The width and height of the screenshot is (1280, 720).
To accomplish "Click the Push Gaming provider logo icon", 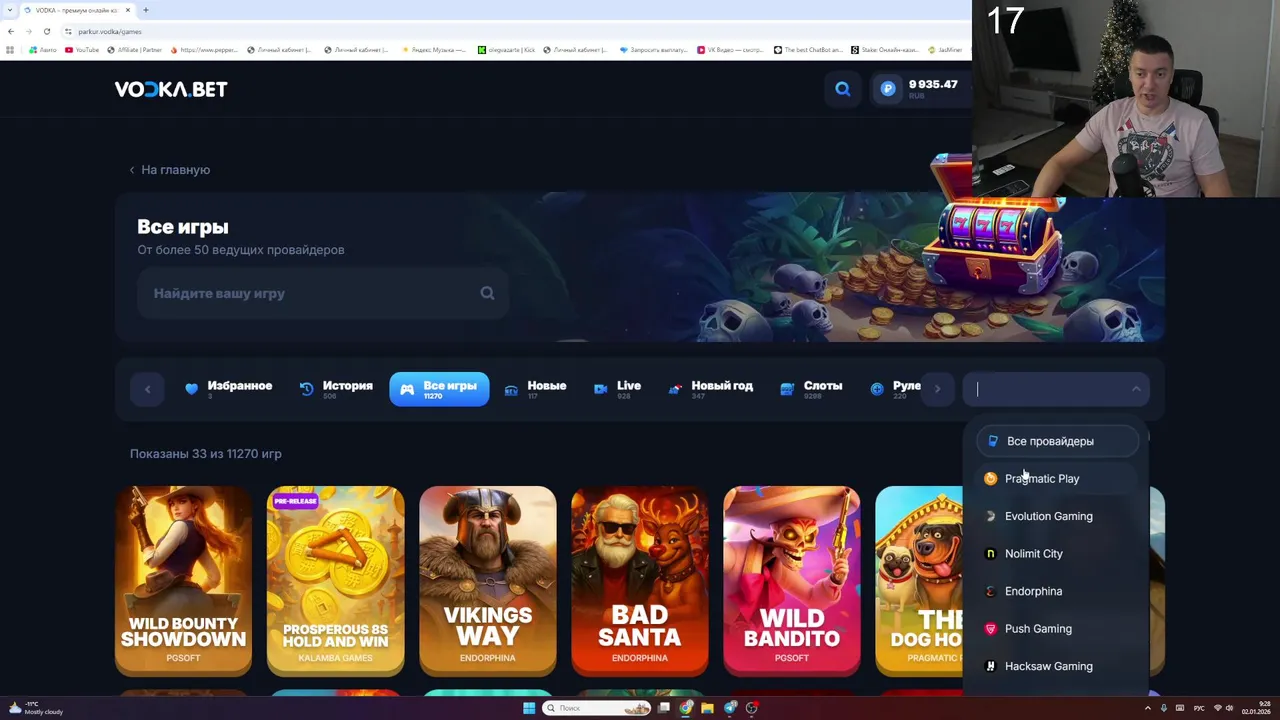I will click(x=991, y=629).
